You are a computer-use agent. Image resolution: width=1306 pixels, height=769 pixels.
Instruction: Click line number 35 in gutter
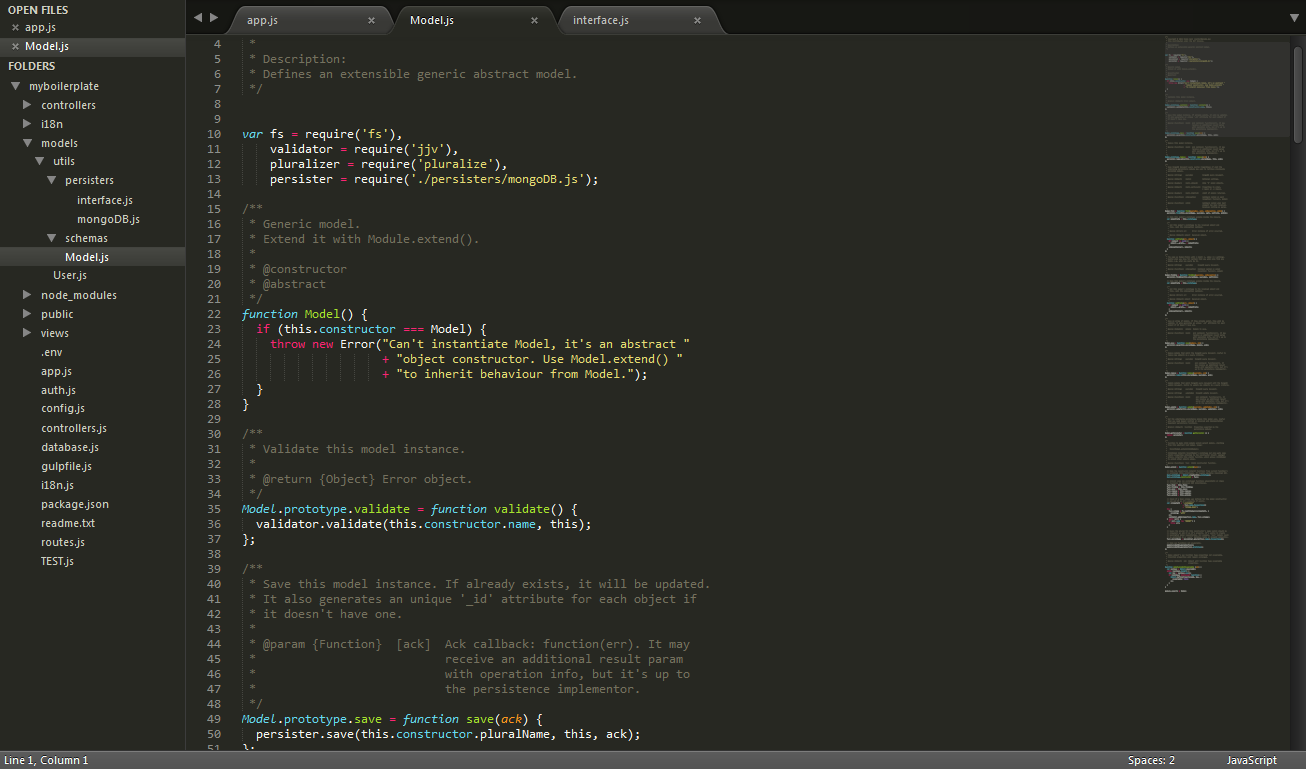click(x=214, y=509)
